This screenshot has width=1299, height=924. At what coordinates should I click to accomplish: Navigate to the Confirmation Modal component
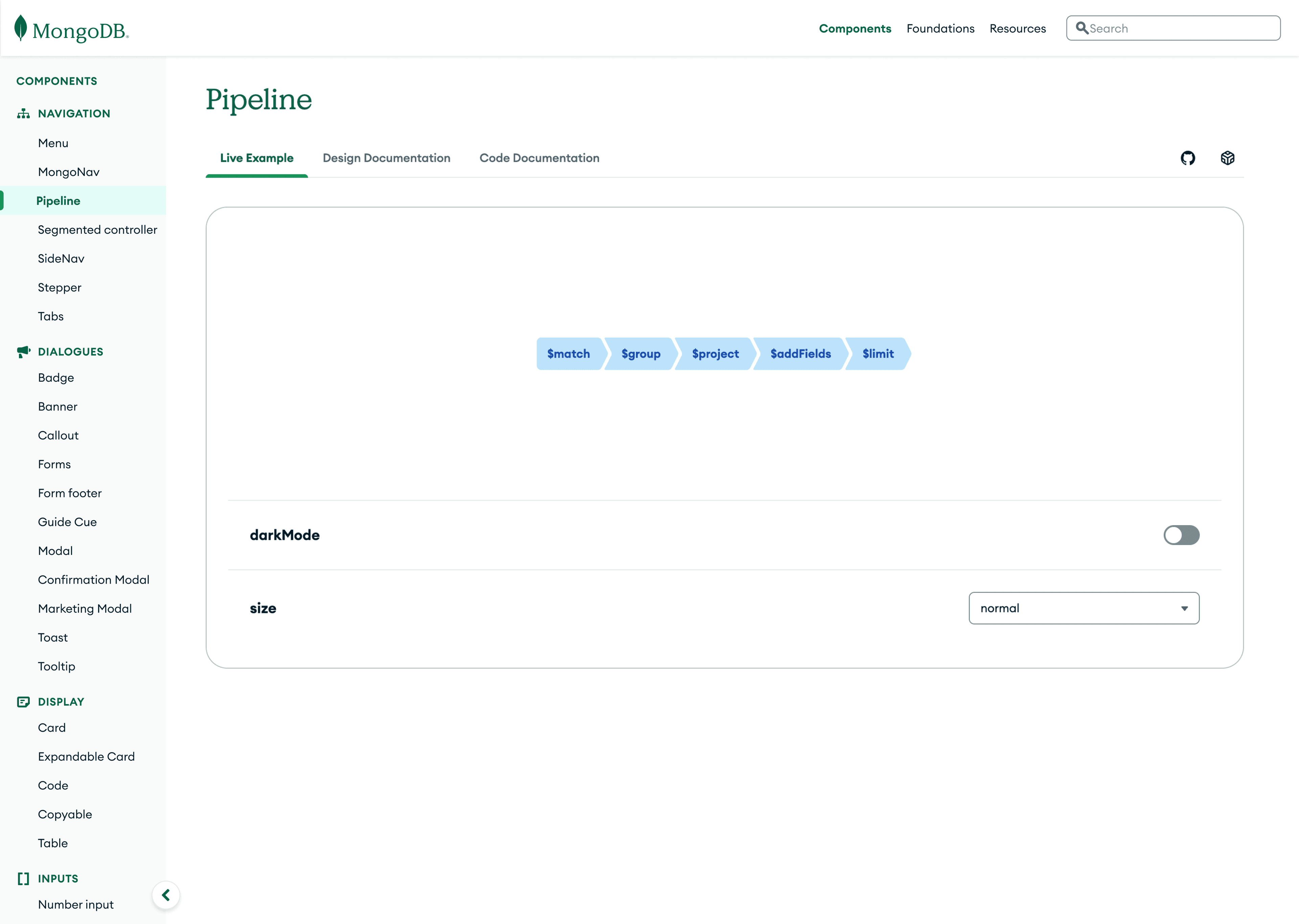(94, 579)
